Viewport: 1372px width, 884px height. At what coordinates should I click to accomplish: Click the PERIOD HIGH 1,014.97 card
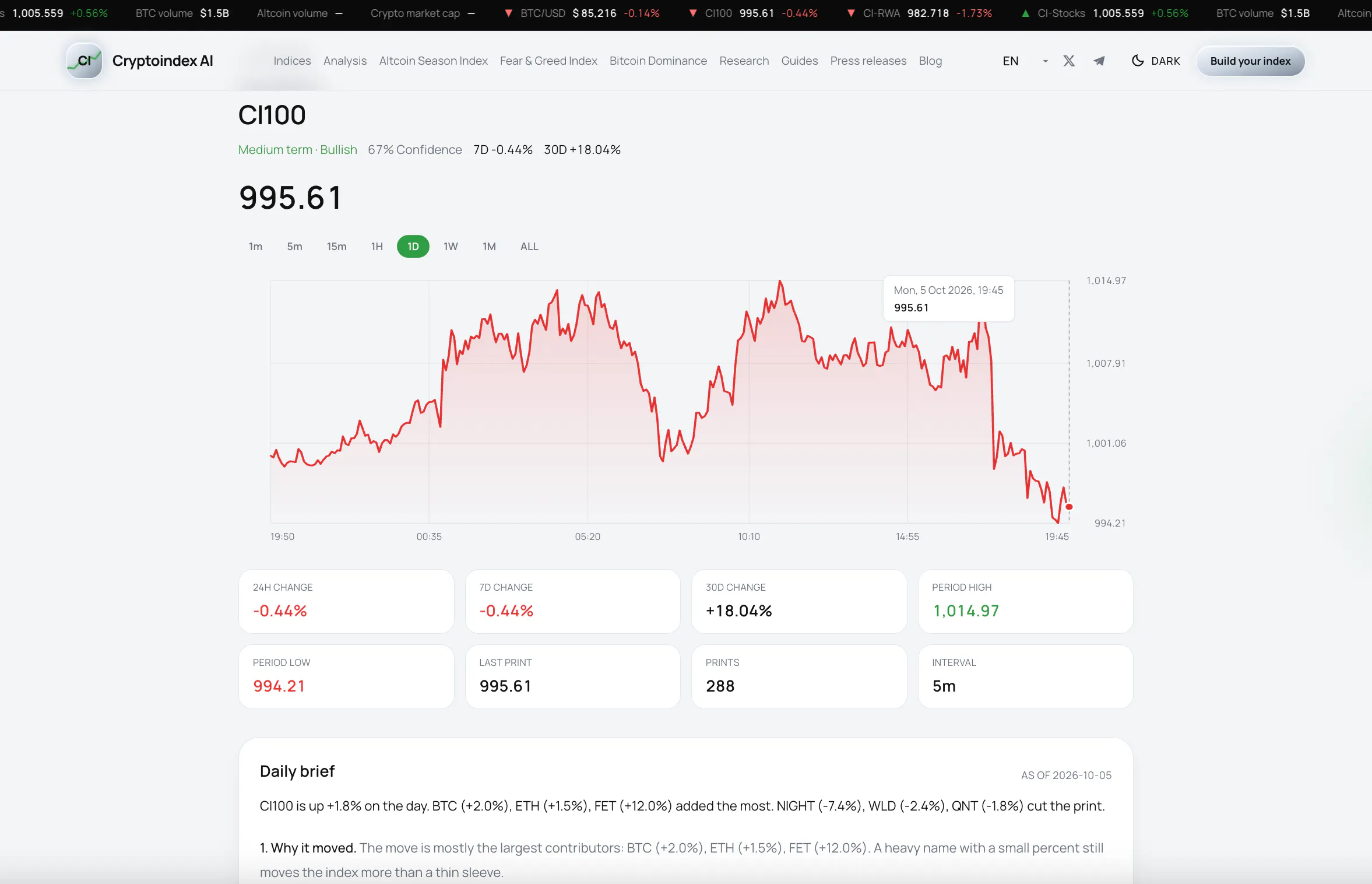(x=1025, y=601)
